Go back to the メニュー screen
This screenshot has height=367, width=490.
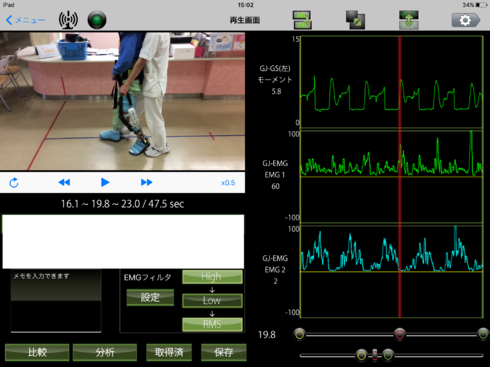(x=25, y=20)
